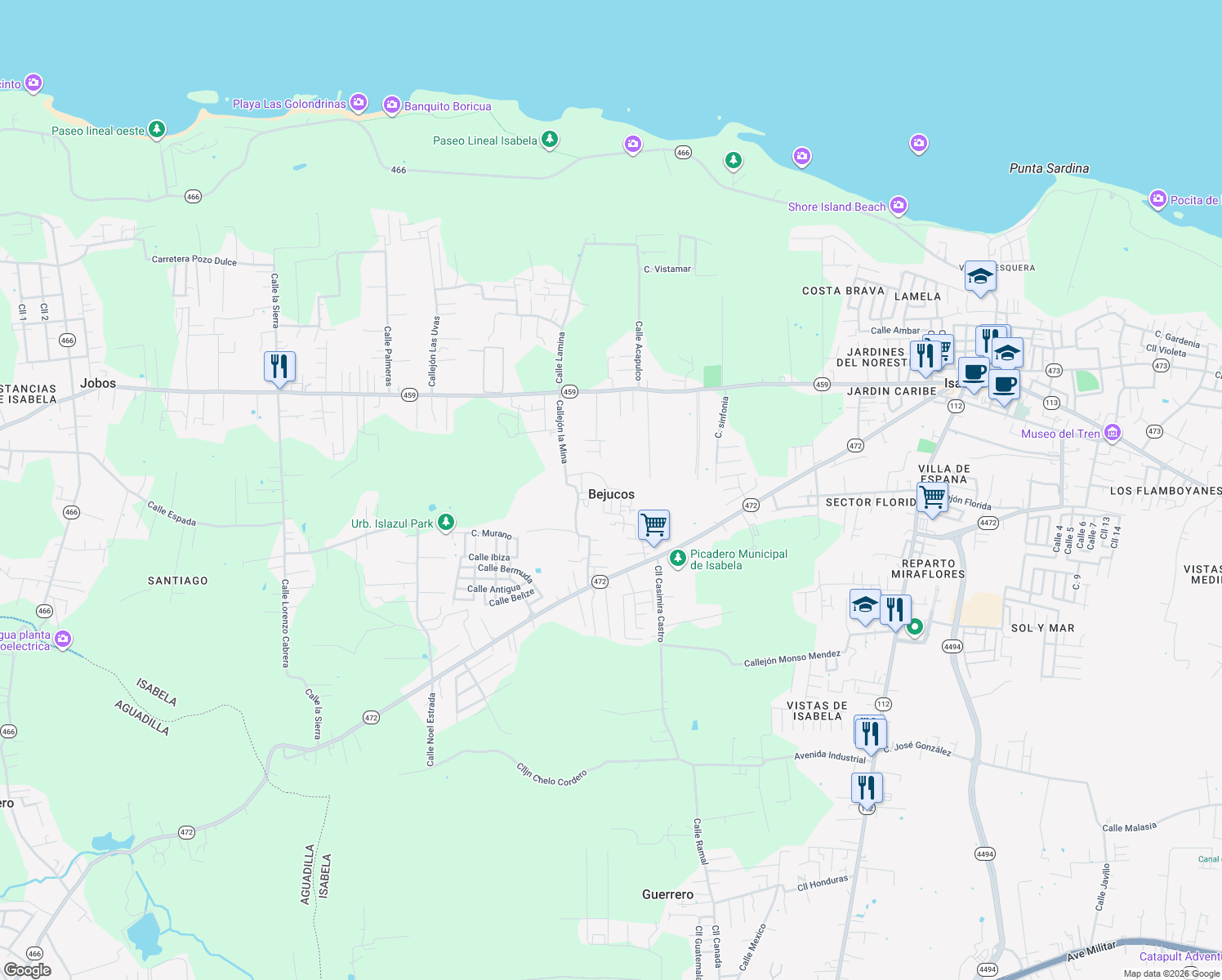Click the park tree icon at Urb. Islazul Park
The width and height of the screenshot is (1222, 980).
coord(445,522)
